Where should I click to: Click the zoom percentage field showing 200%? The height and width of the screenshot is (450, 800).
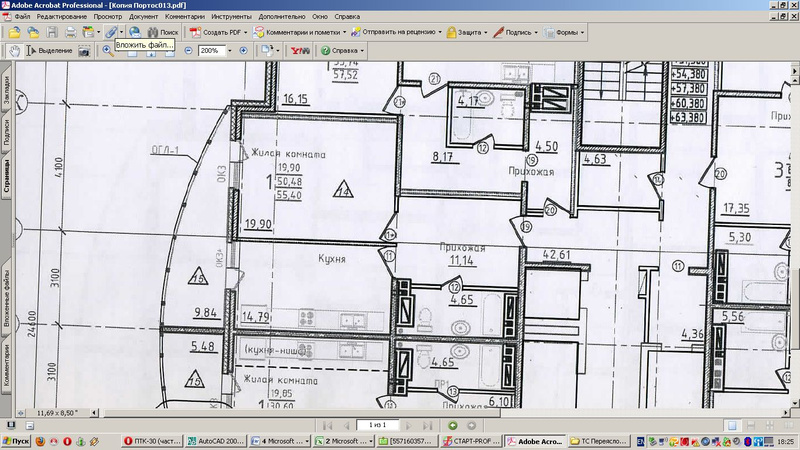(209, 50)
